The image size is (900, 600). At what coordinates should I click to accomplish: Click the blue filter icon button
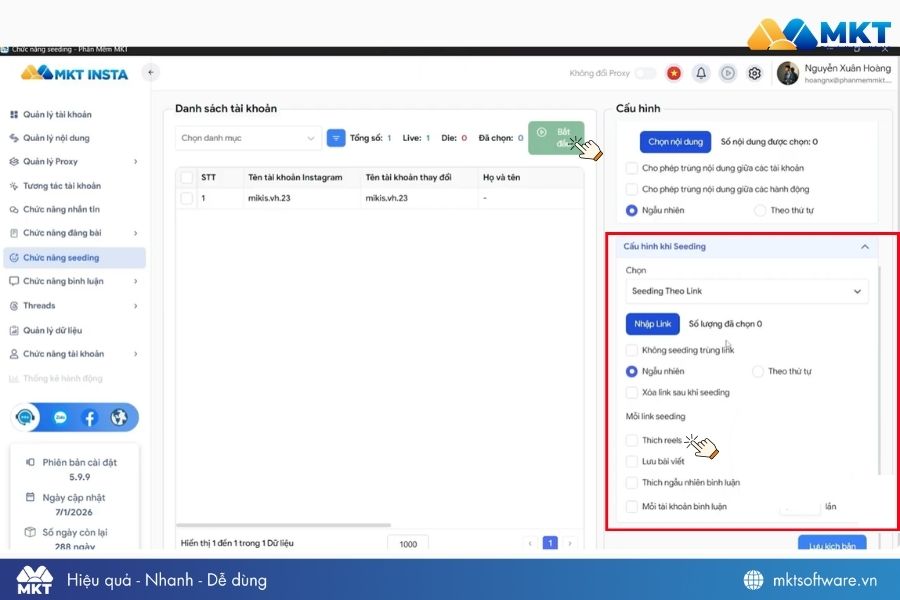tap(336, 138)
